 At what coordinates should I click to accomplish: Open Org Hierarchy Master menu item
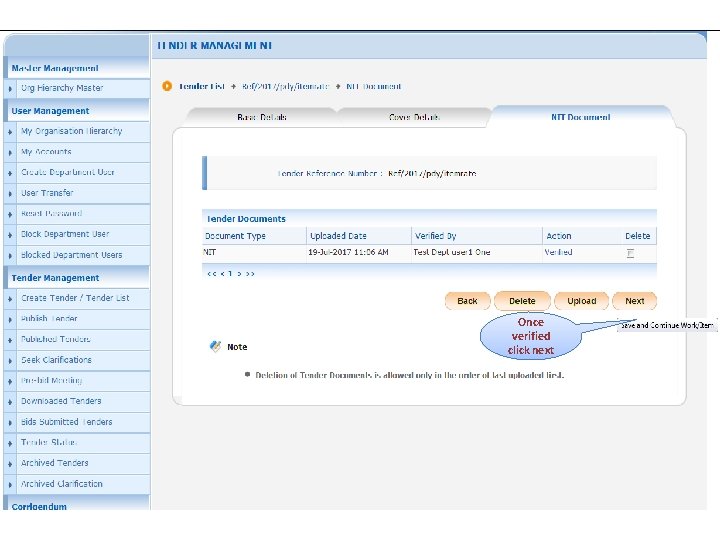point(62,88)
